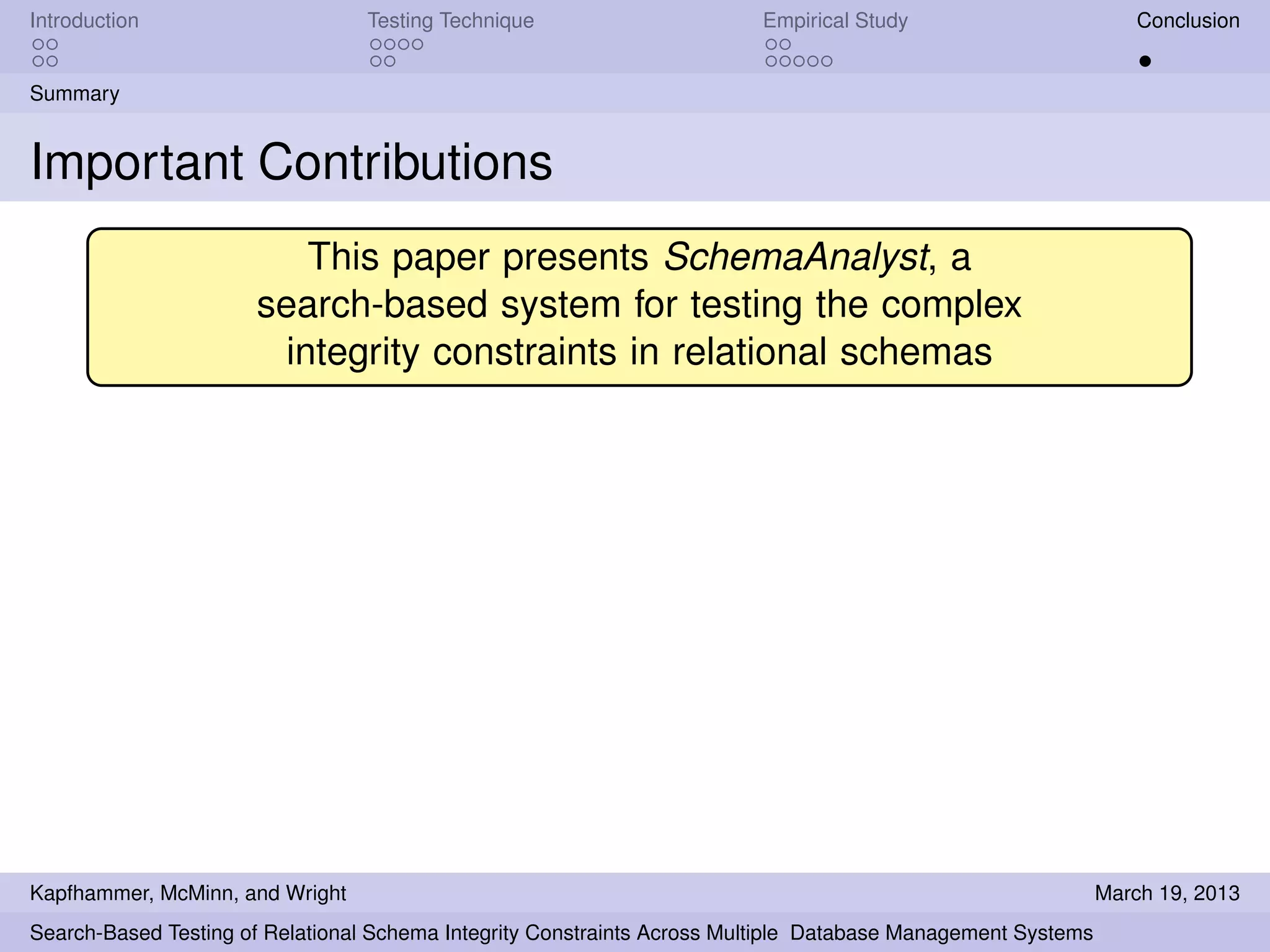Click first dot in Testing Technique's bottom row

pos(376,61)
